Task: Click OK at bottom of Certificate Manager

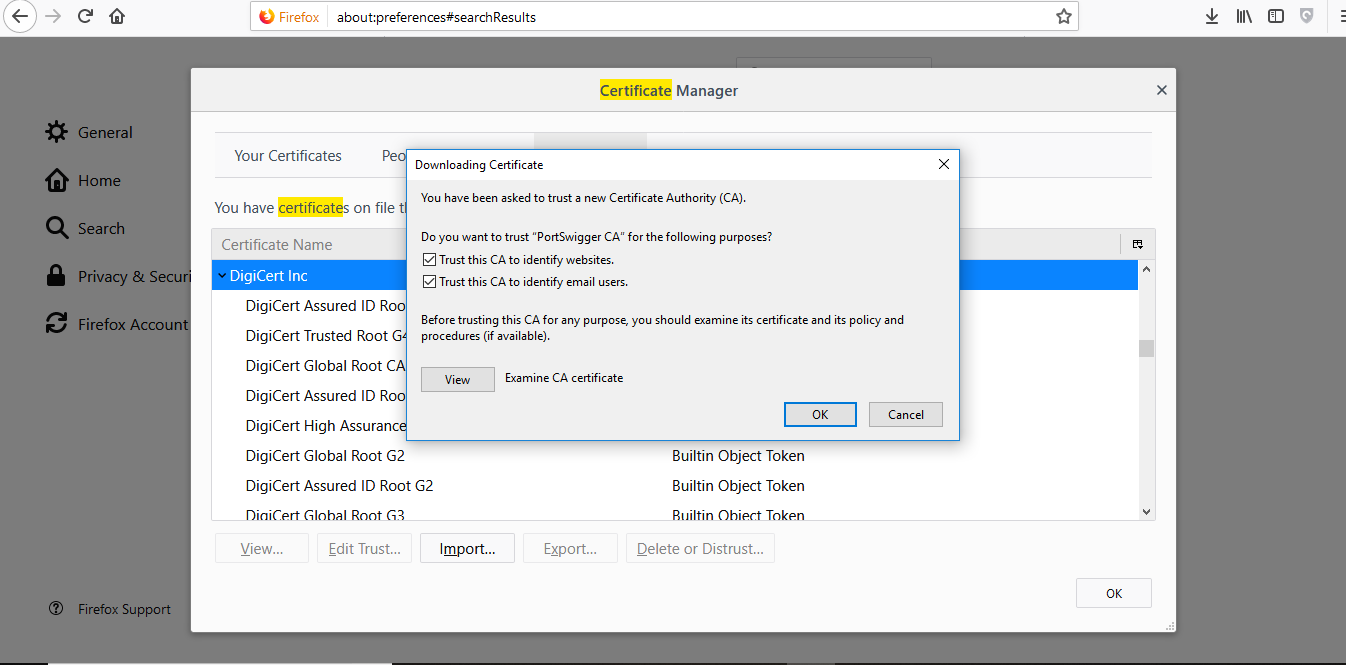Action: point(1114,593)
